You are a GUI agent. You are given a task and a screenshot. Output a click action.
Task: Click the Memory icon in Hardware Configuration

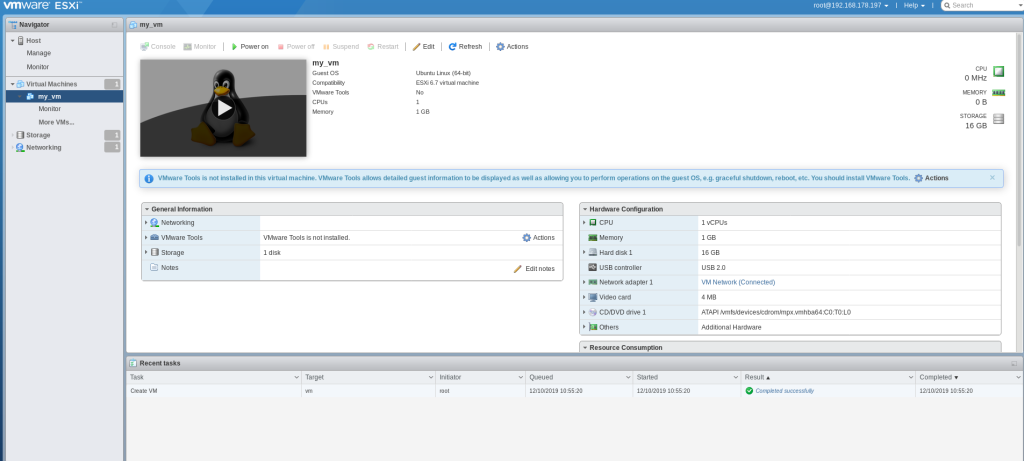[x=593, y=238]
